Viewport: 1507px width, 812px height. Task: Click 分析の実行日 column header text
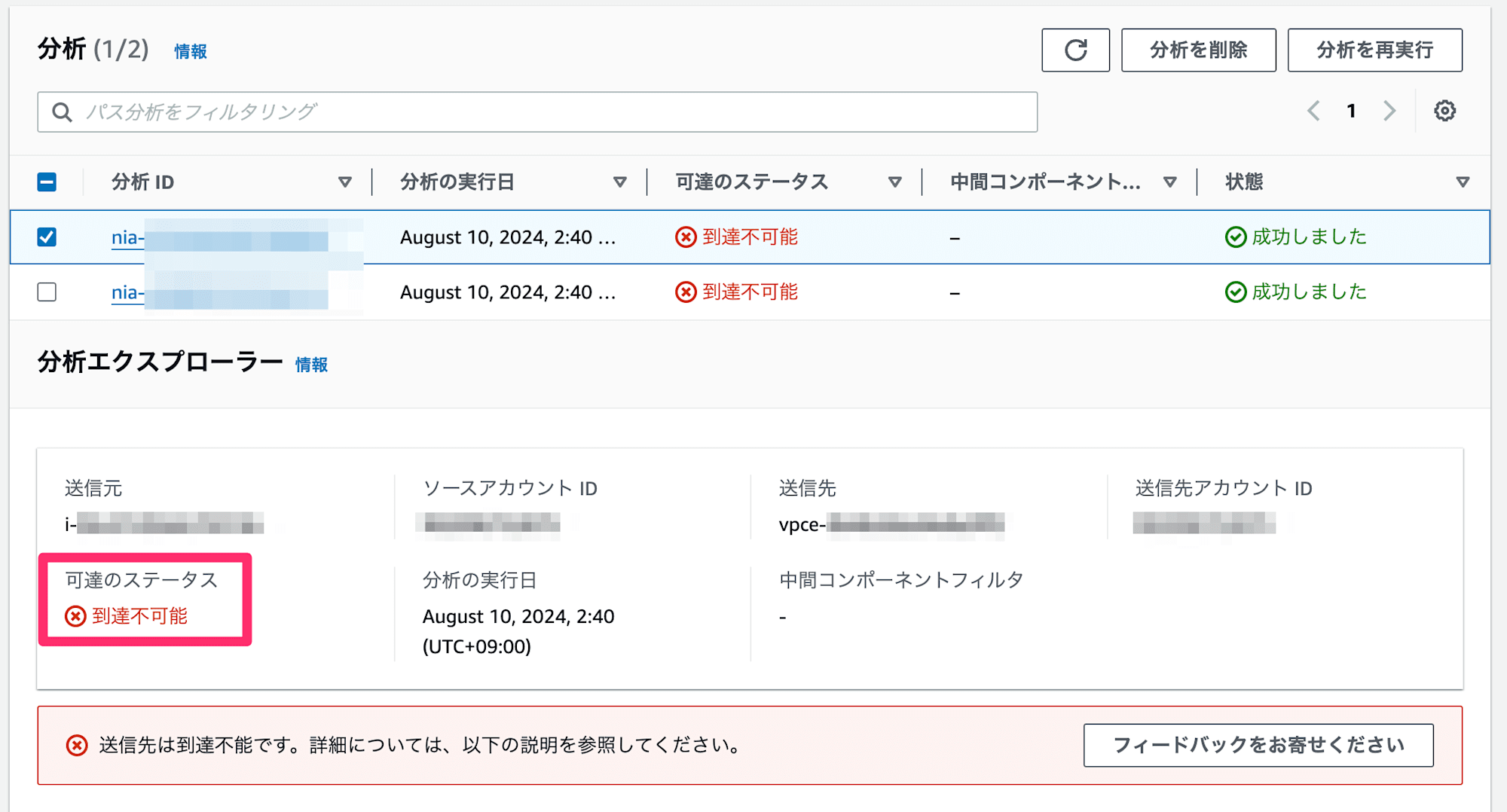457,182
